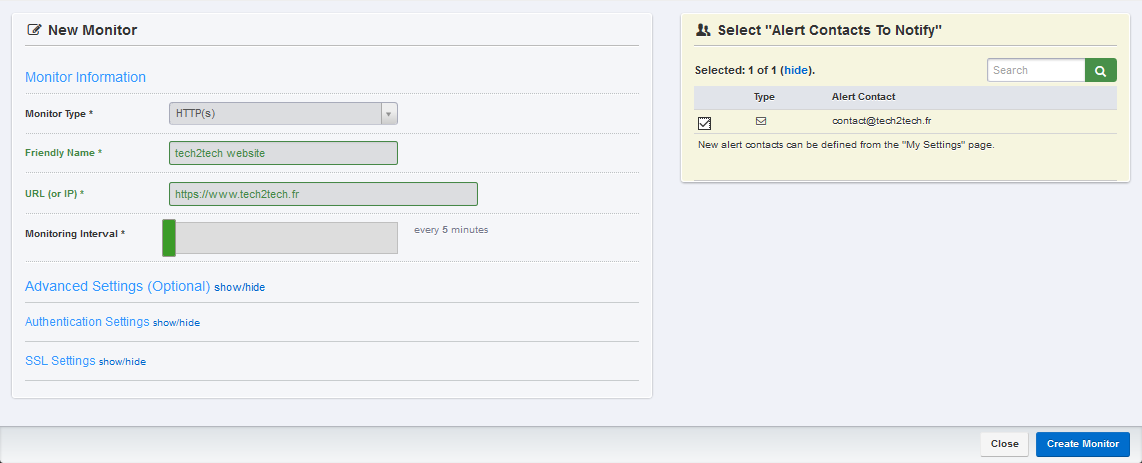Viewport: 1142px width, 463px height.
Task: Click the New Monitor edit icon
Action: coord(34,31)
